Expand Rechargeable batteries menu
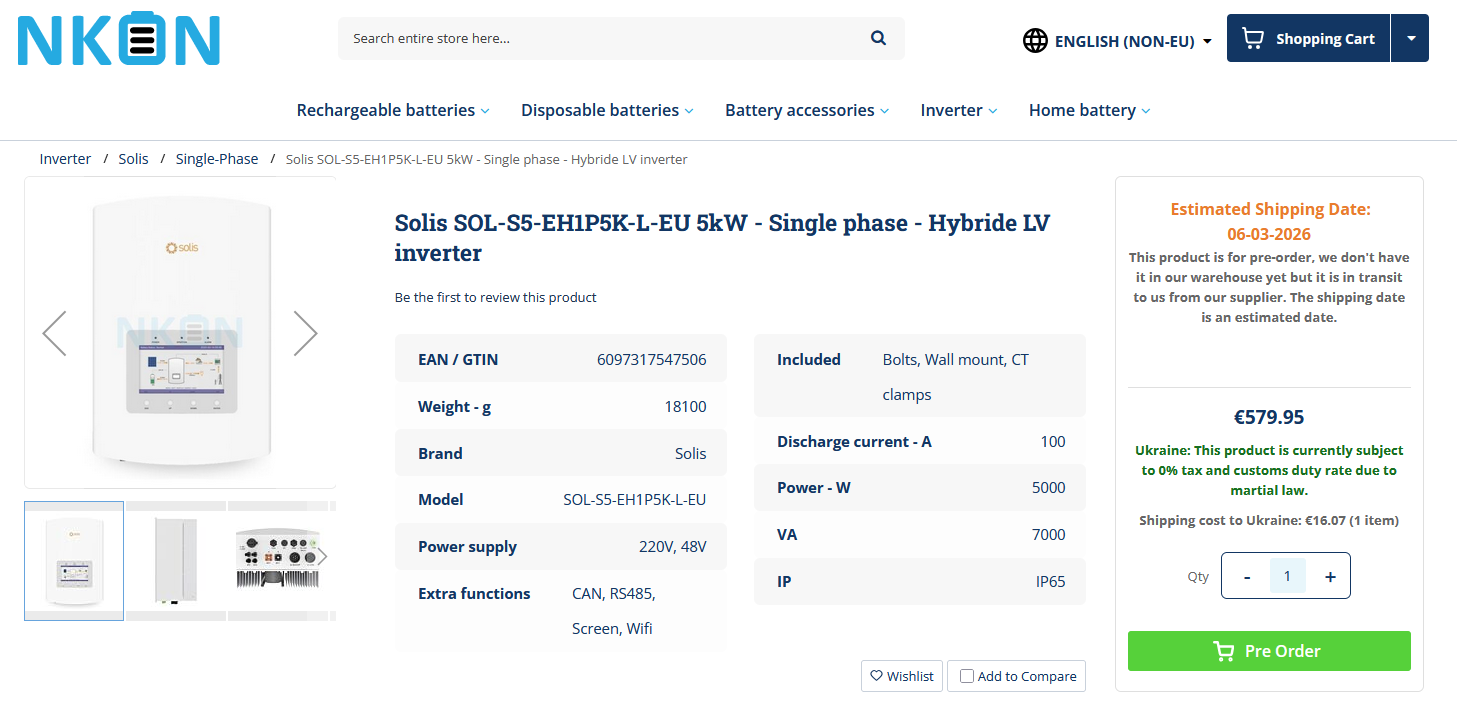 (x=392, y=110)
